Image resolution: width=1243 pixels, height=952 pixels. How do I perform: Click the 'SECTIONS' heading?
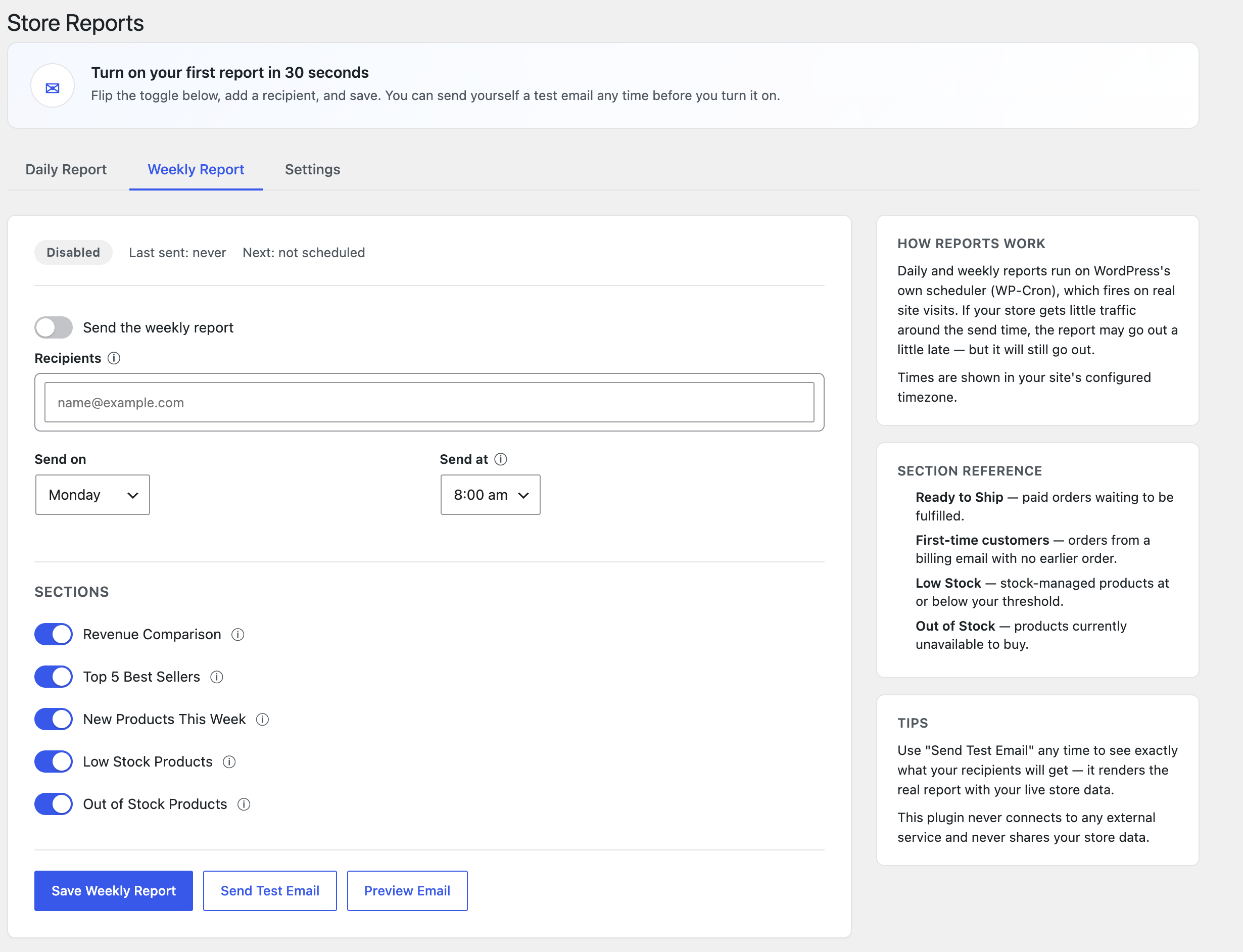(x=72, y=592)
